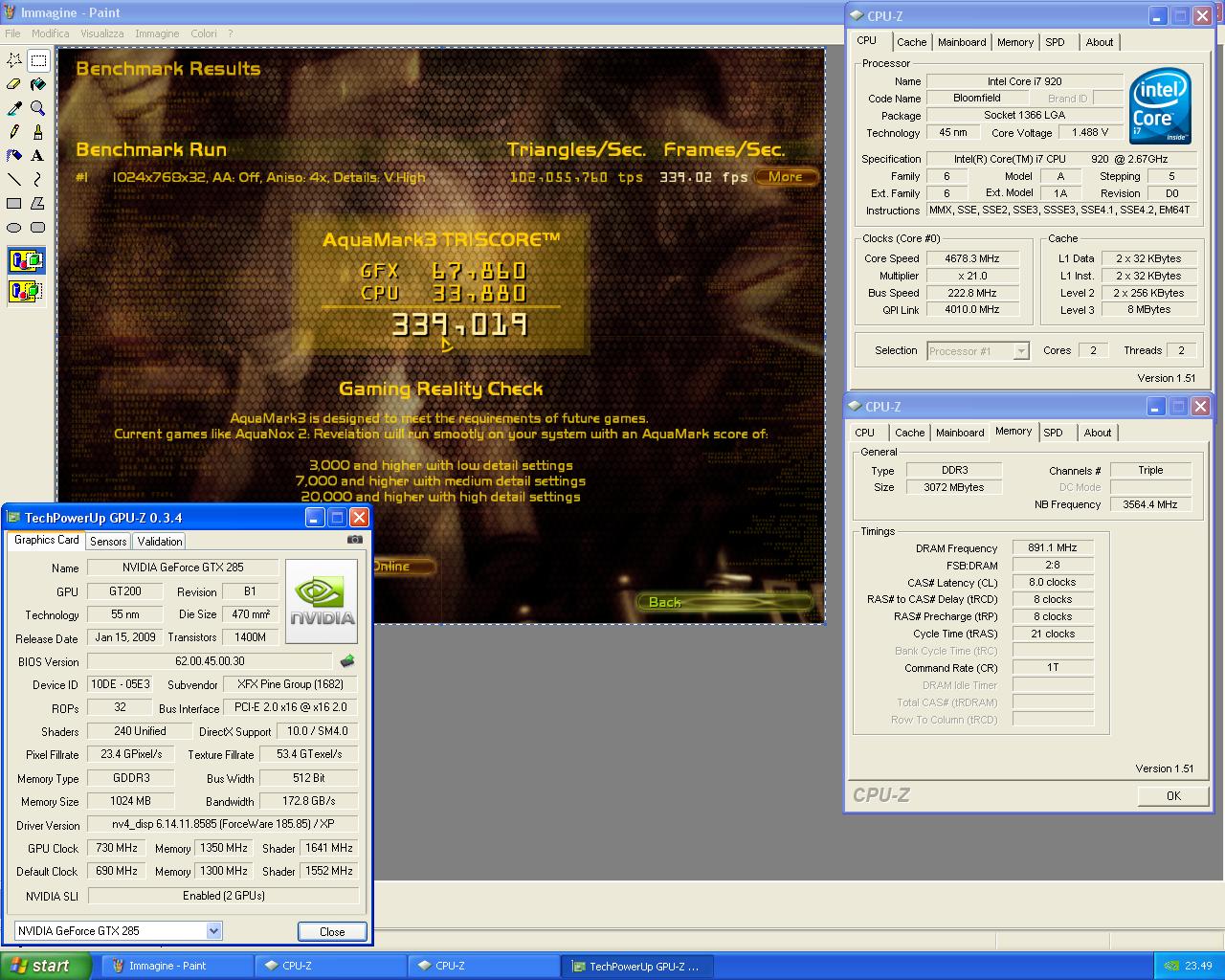Open the Memory tab in the upper CPU-Z window
This screenshot has height=980, width=1225.
tap(1015, 42)
